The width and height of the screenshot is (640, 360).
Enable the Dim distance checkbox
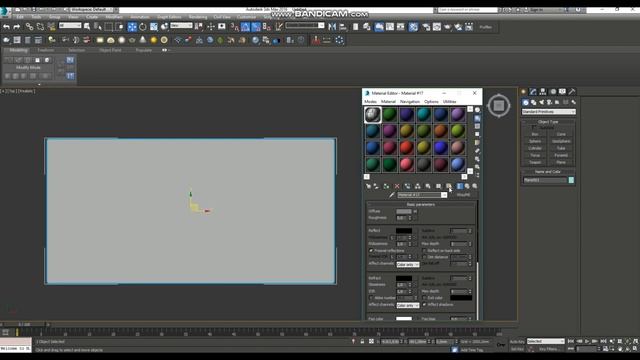(x=424, y=257)
